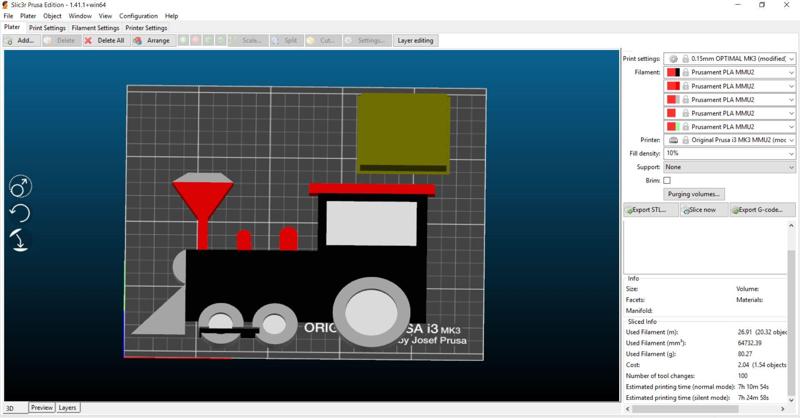Viewport: 800px width, 418px height.
Task: Open the Help menu
Action: tap(171, 16)
